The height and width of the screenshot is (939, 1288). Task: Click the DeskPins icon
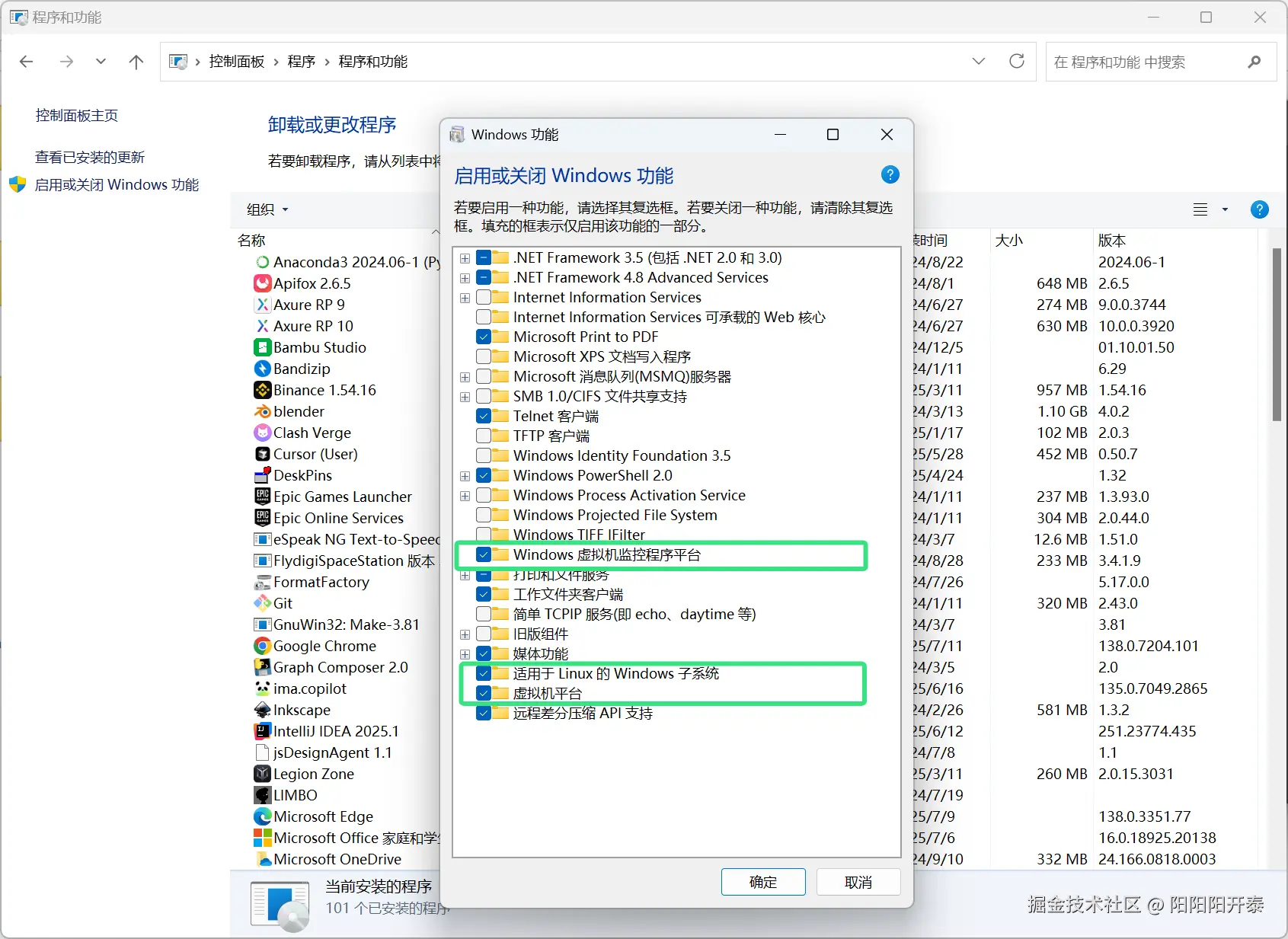(x=262, y=475)
